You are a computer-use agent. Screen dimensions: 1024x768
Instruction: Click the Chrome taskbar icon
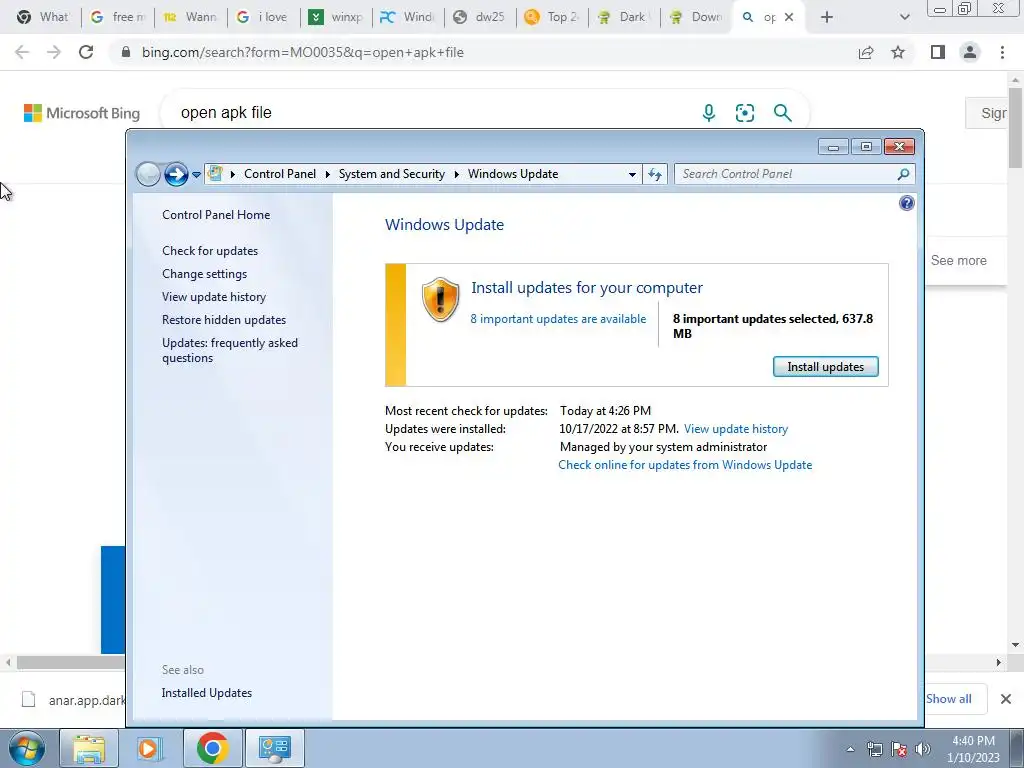click(212, 748)
